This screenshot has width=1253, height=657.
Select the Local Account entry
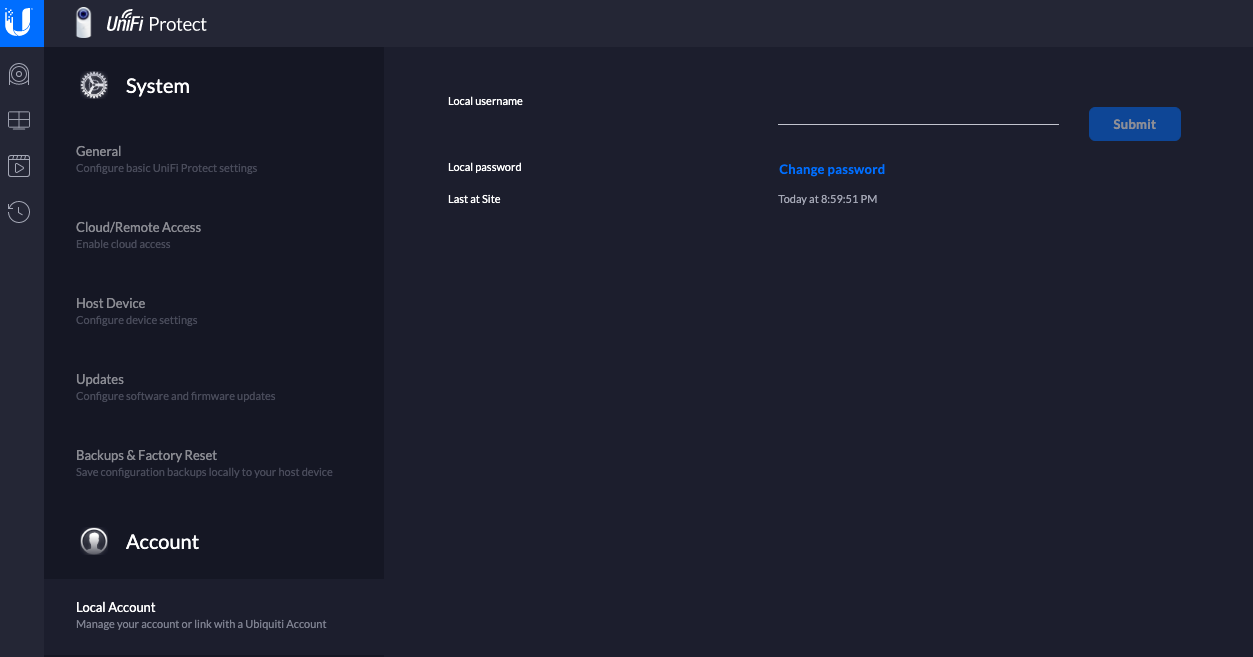(x=116, y=608)
